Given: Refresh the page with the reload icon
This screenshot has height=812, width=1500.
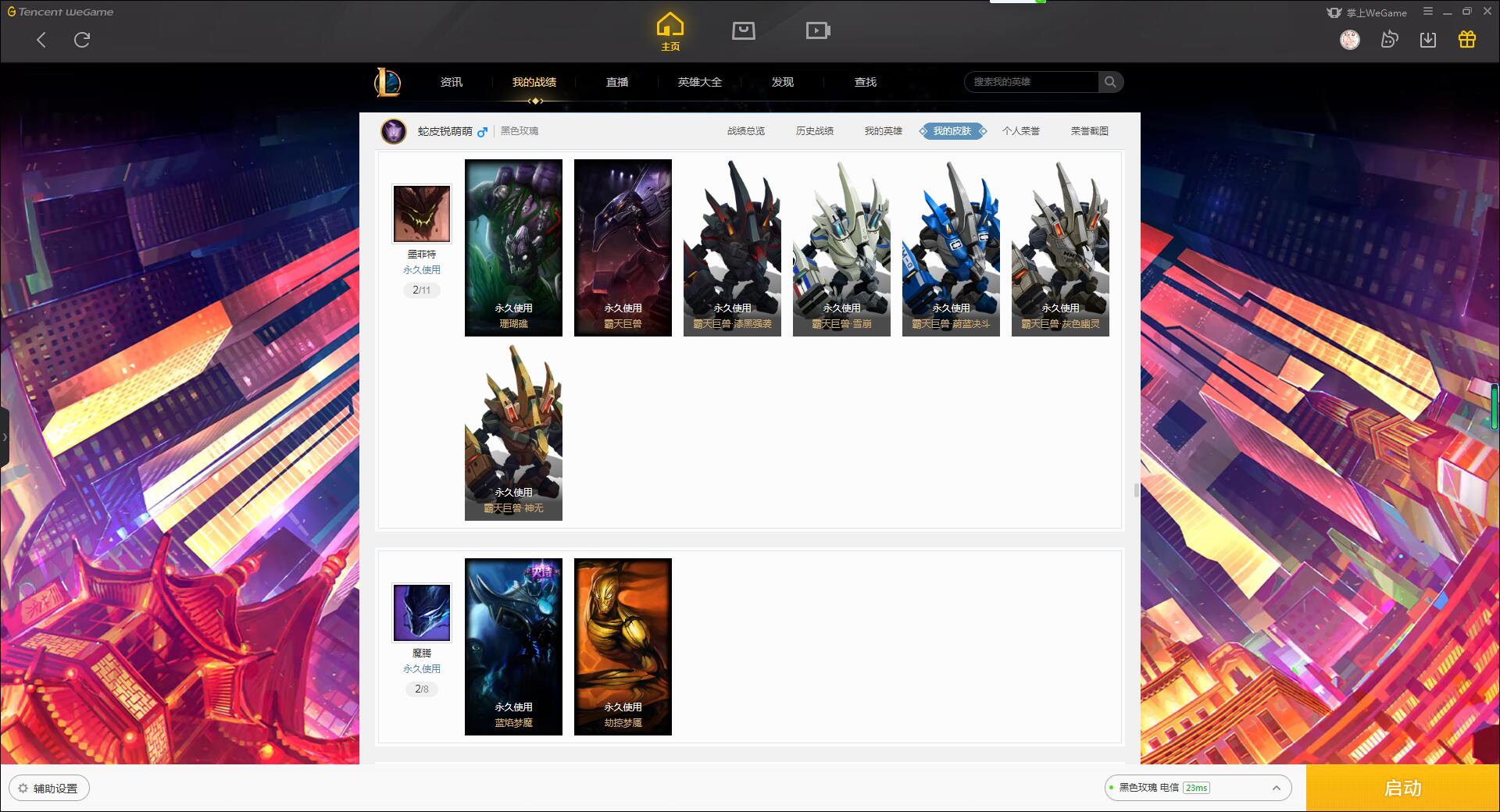Looking at the screenshot, I should (x=82, y=40).
